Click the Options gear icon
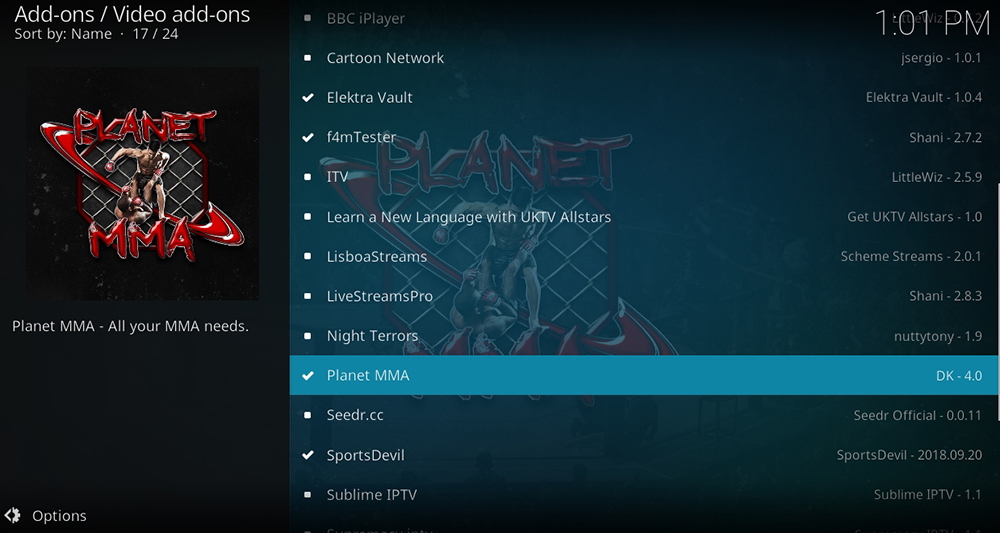 pyautogui.click(x=12, y=515)
